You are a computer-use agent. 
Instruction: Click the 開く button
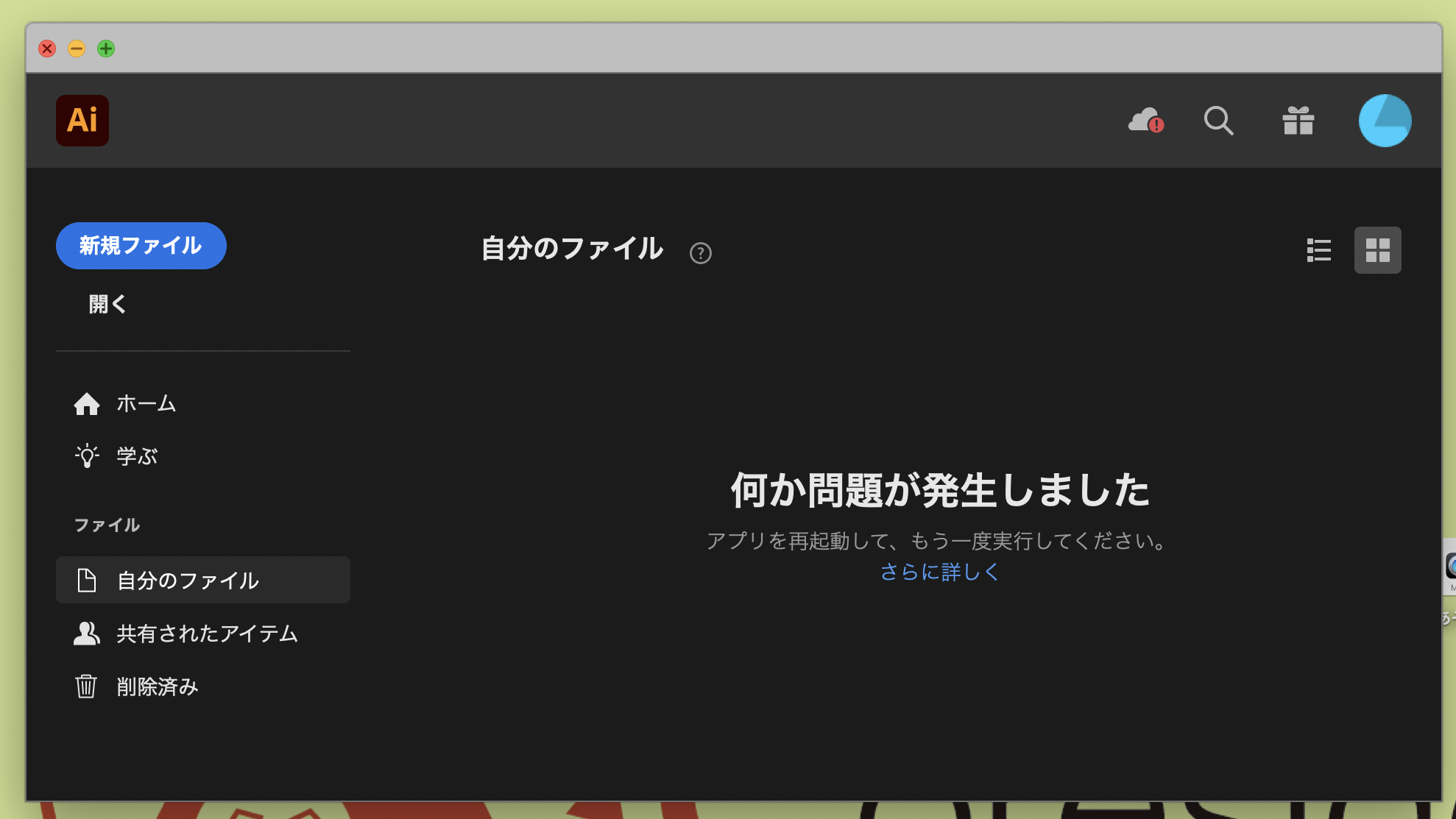tap(107, 304)
